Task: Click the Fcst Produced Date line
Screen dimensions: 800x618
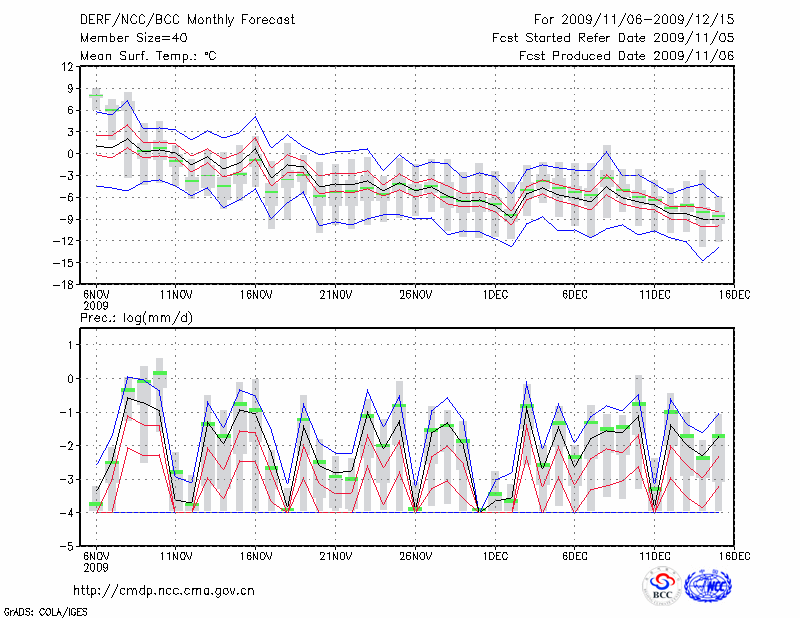Action: click(626, 56)
